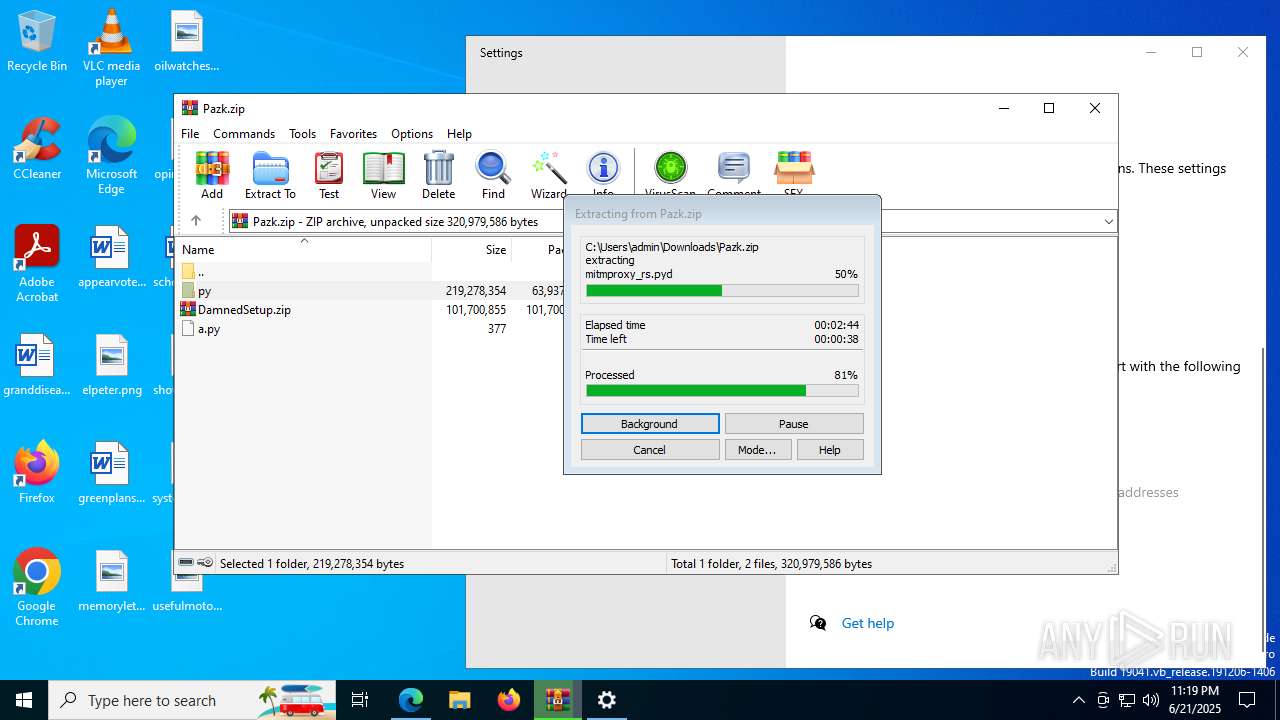Click the SFX toolbar icon

(794, 175)
